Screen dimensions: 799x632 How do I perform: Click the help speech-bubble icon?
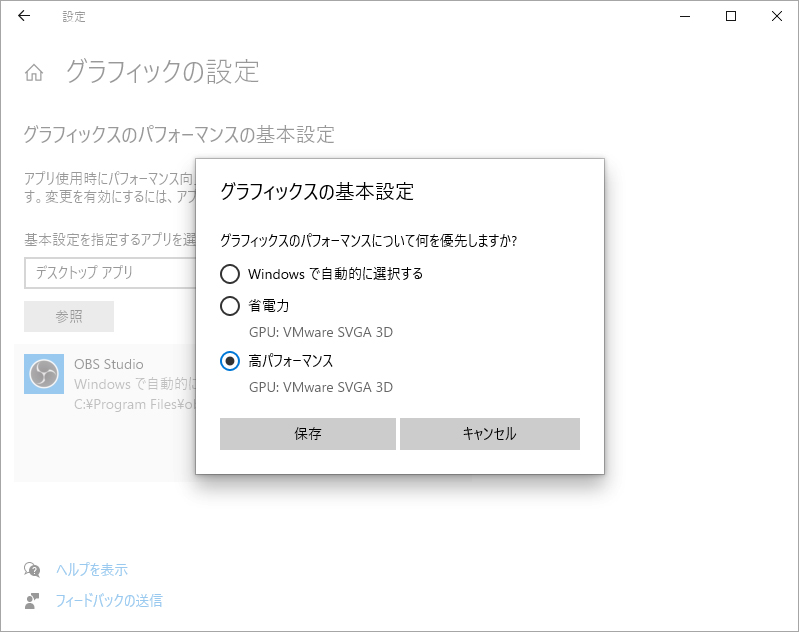(33, 569)
